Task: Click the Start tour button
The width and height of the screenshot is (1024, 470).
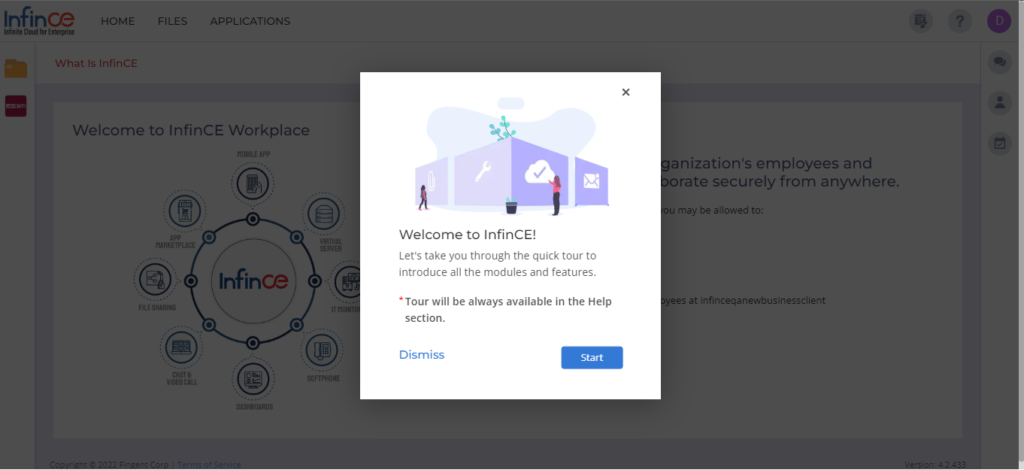Action: coord(592,358)
